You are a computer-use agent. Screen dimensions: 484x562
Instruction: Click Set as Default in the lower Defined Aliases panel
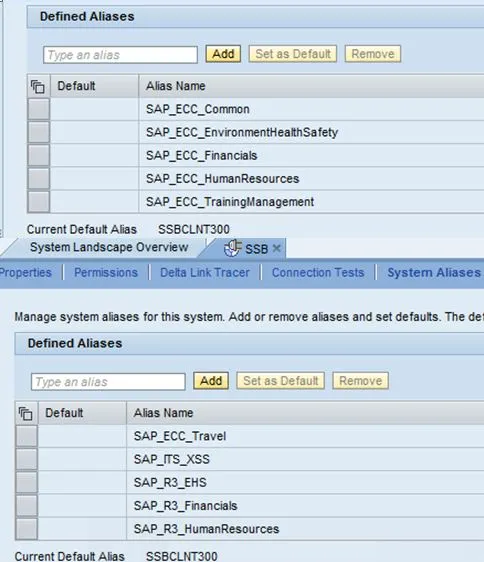pos(281,381)
